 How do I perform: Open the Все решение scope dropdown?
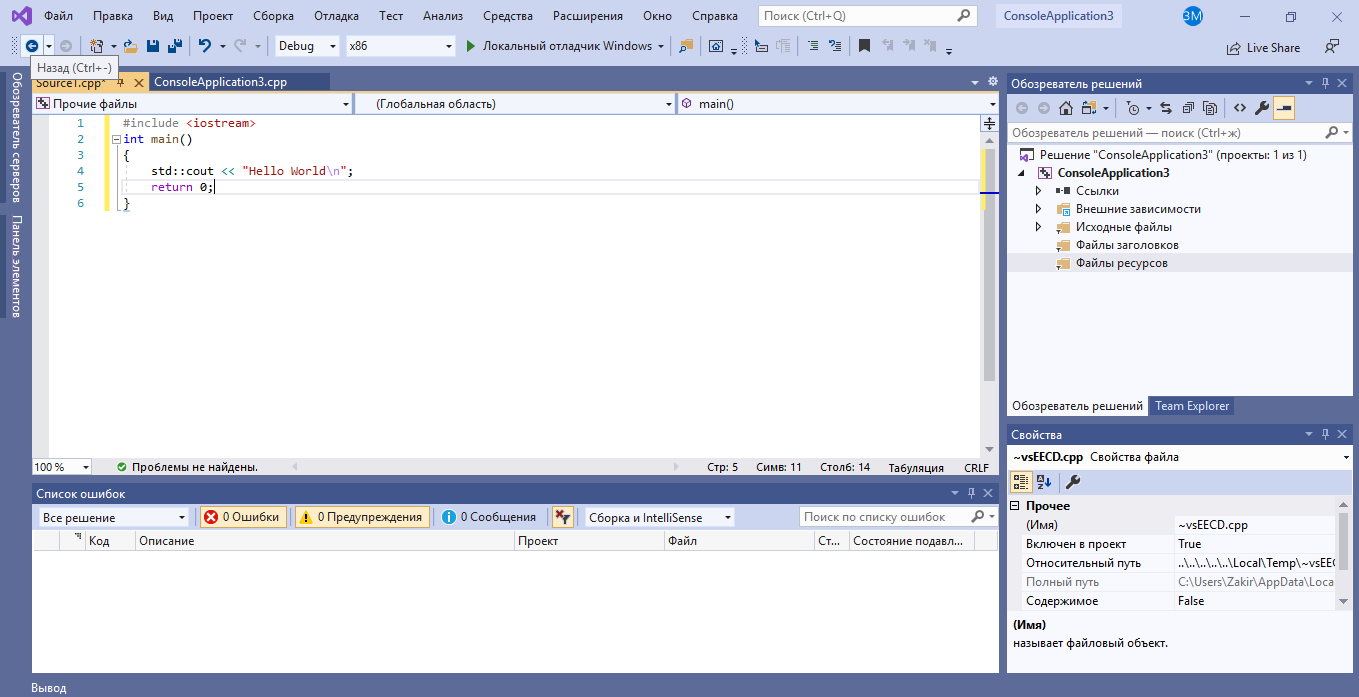(x=113, y=518)
